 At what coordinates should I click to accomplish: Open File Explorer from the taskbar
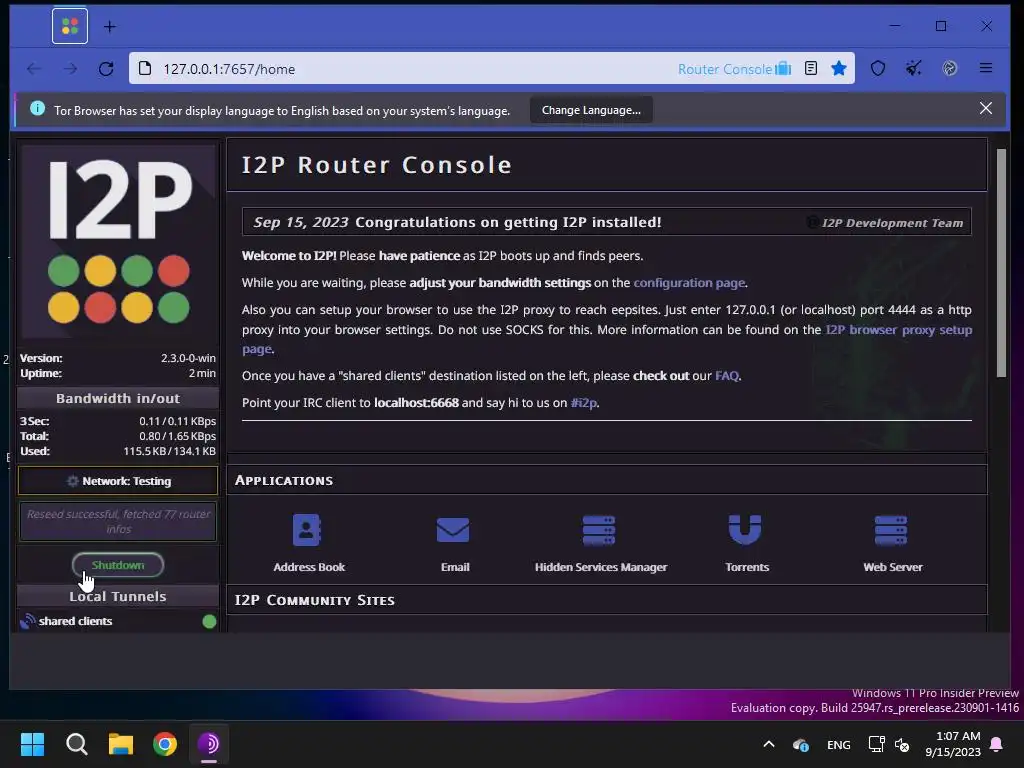[121, 744]
